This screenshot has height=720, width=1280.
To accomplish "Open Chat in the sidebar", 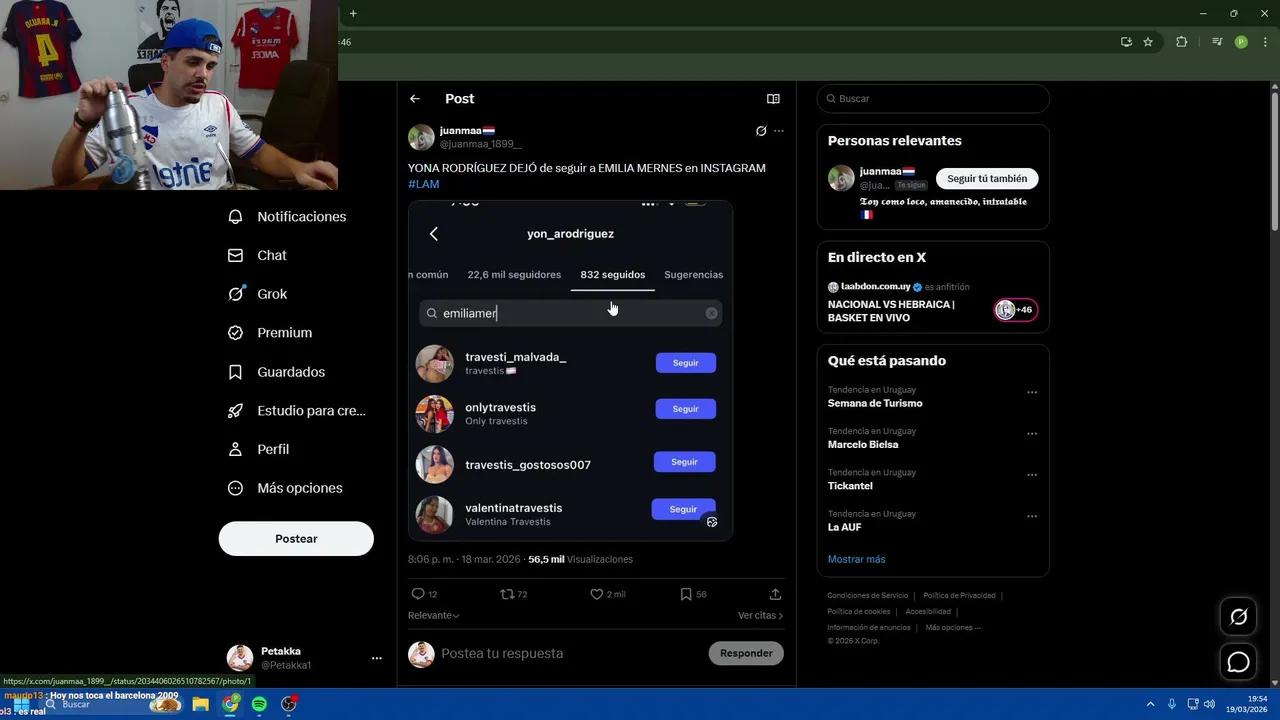I will point(258,256).
